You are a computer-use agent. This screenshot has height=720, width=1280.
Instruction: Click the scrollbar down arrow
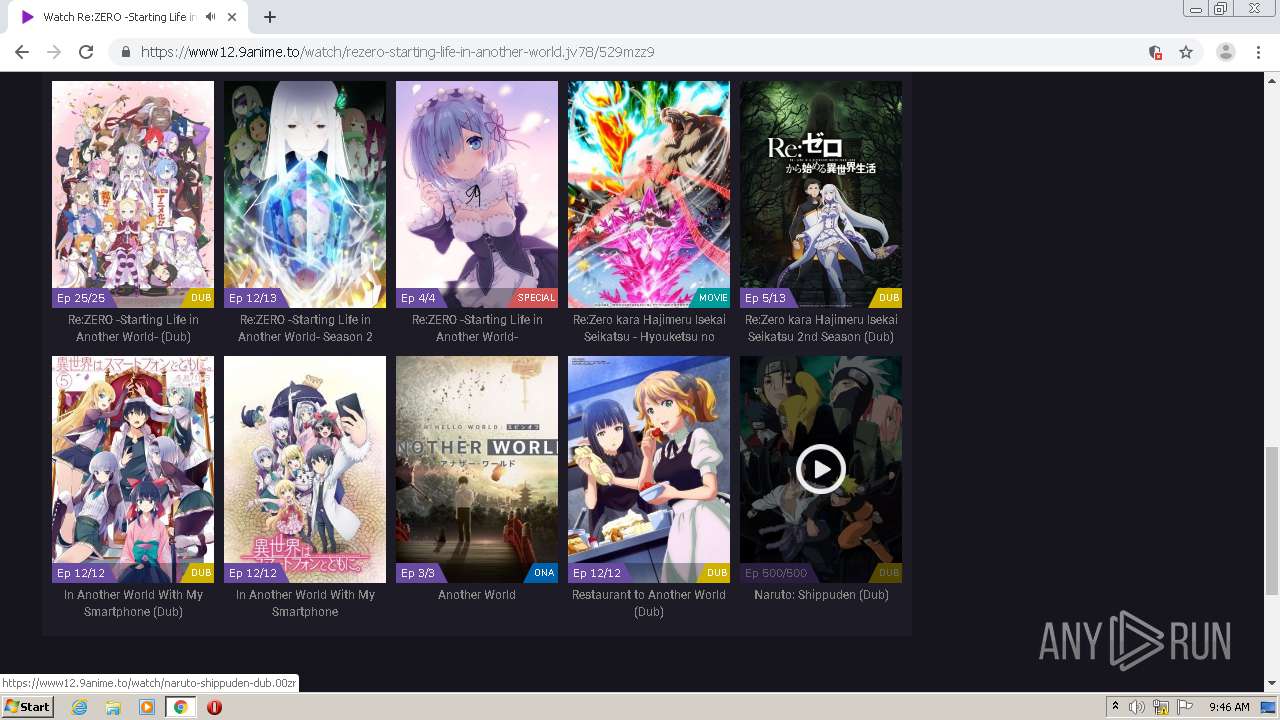click(1271, 684)
